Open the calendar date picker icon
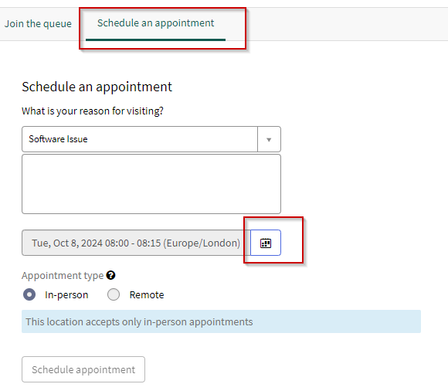 265,243
